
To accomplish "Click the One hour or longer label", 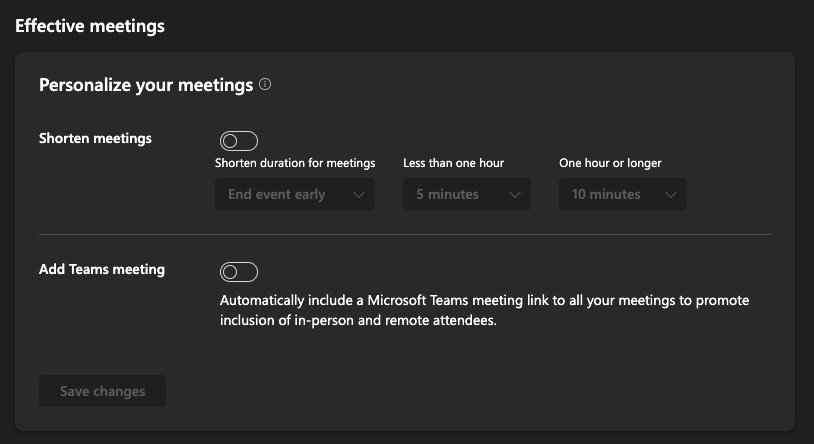I will click(610, 163).
